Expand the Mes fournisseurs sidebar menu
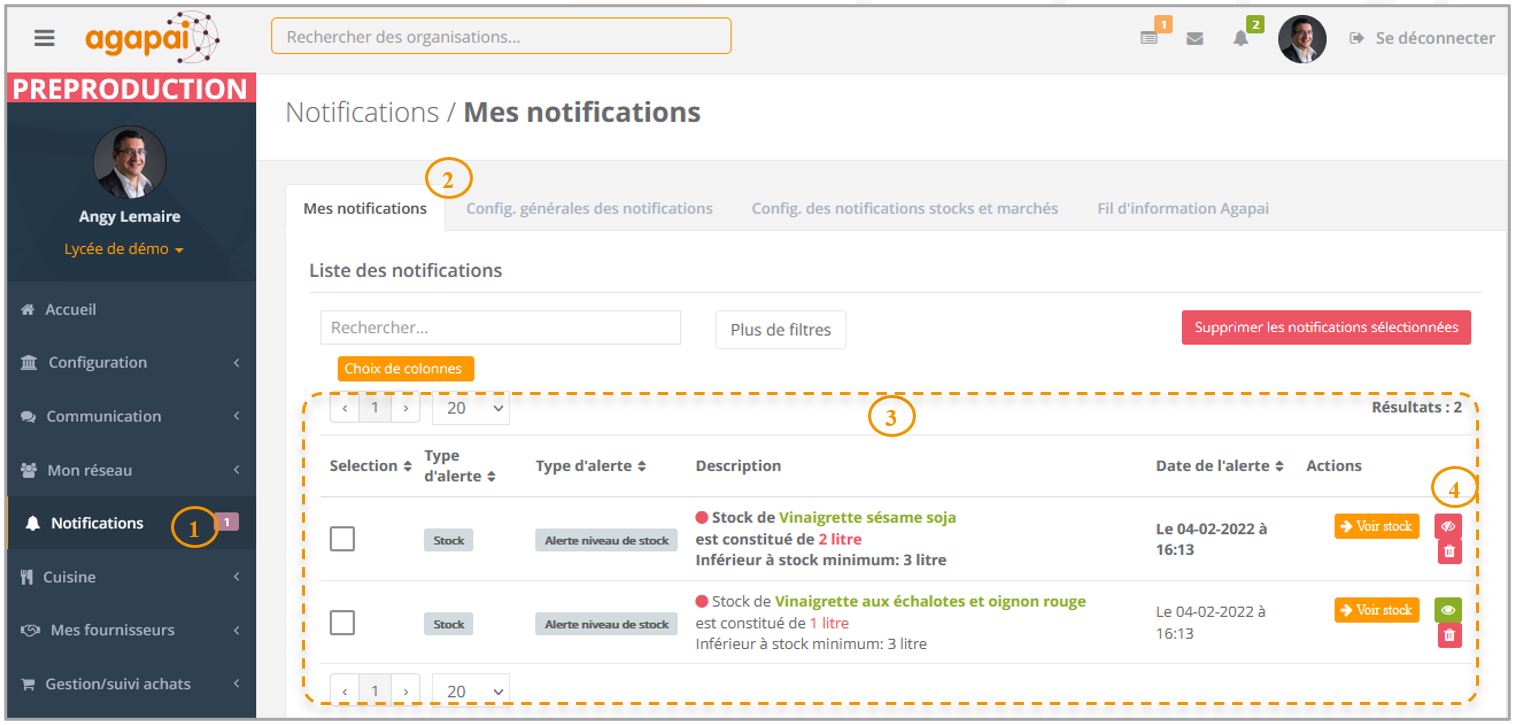This screenshot has height=725, width=1513. coord(130,630)
